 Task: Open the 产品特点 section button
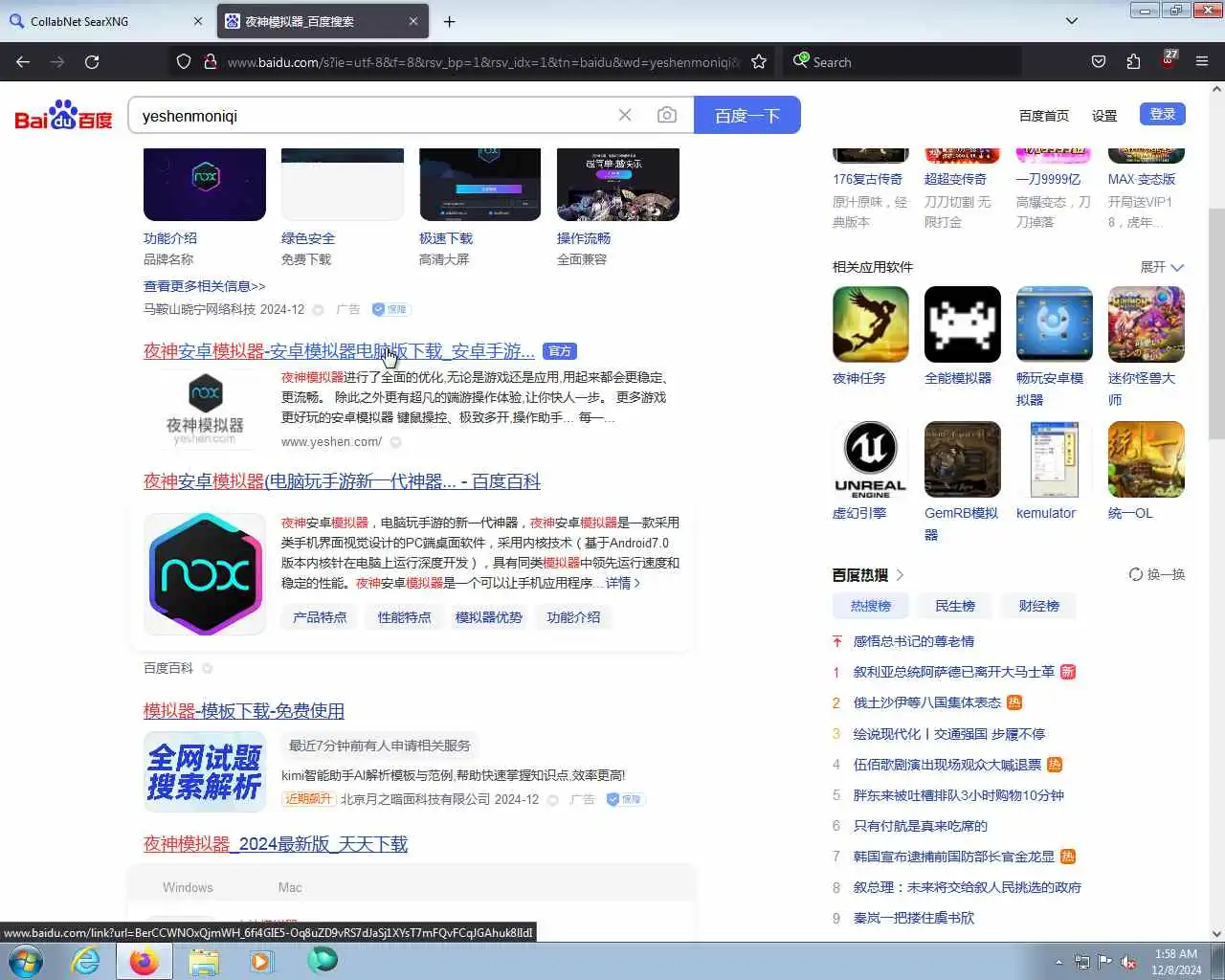pos(320,617)
